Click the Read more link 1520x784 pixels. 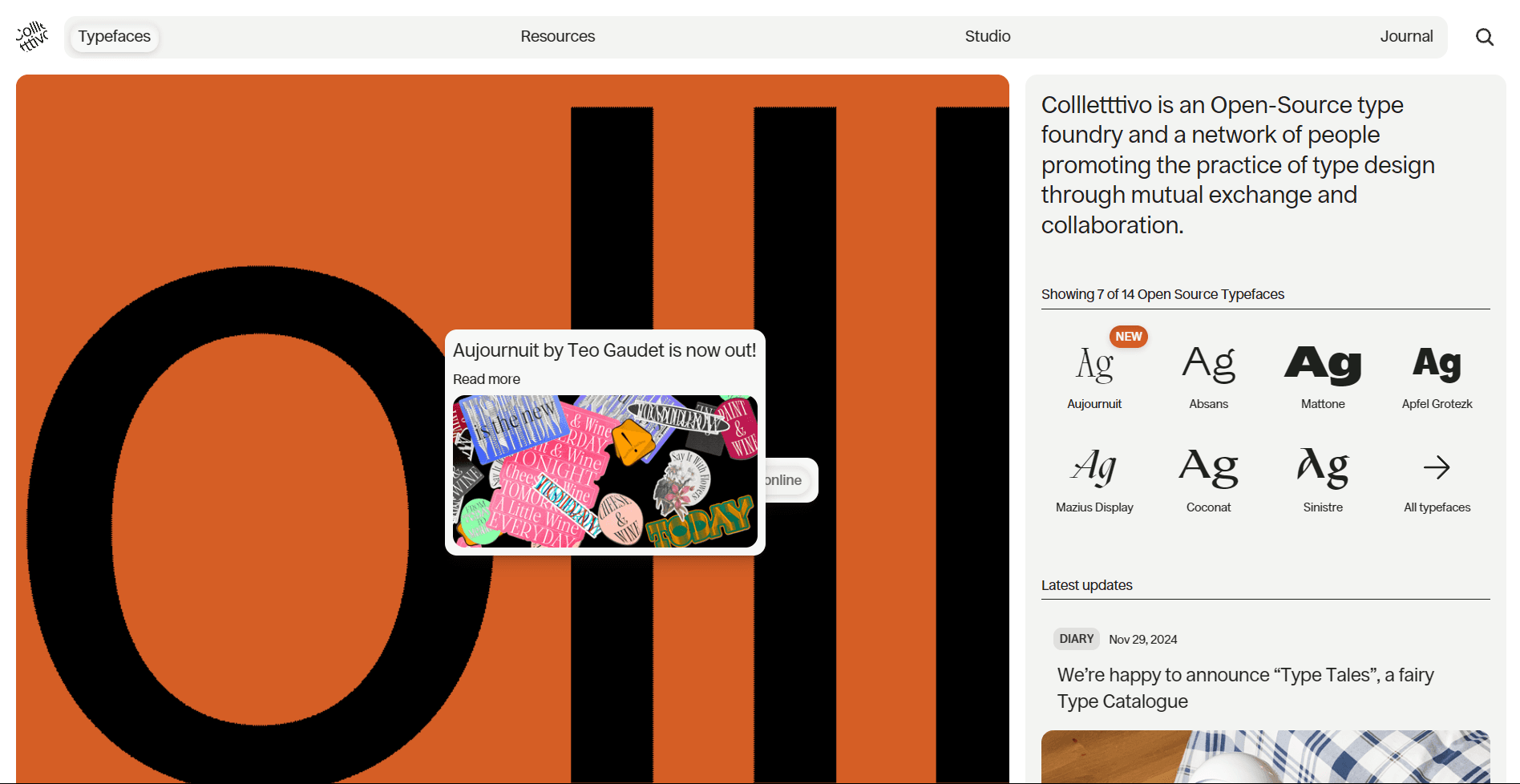[487, 379]
